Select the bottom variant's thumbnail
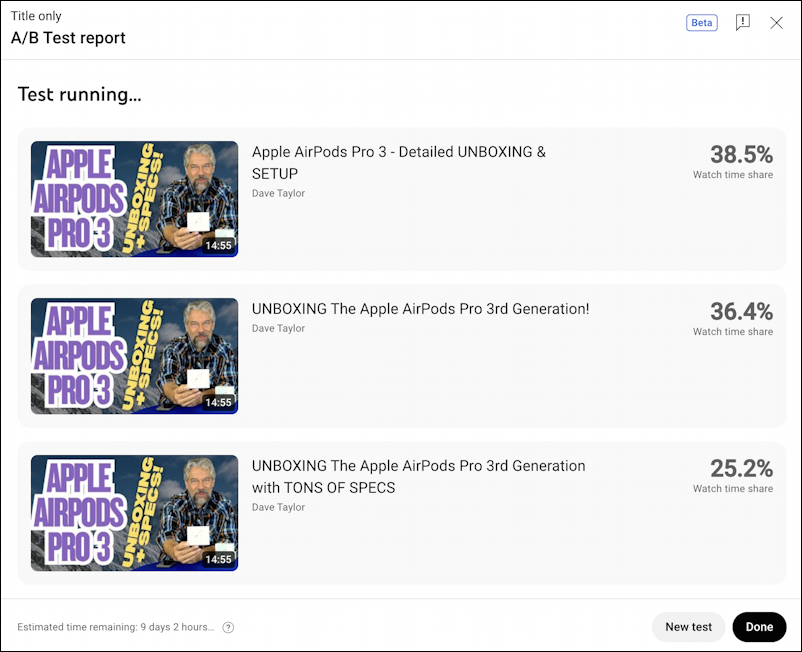This screenshot has width=802, height=652. tap(133, 513)
